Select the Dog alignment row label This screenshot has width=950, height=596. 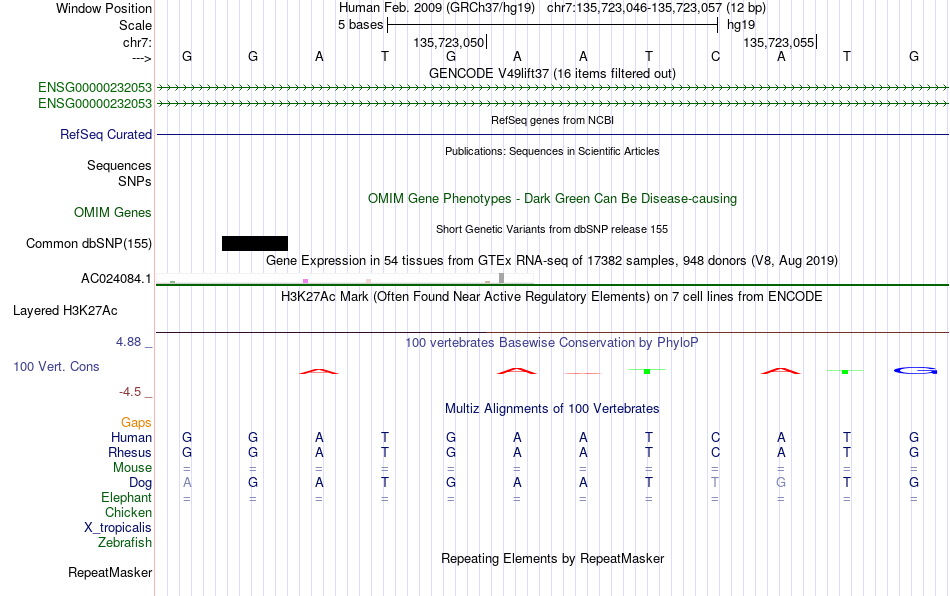(x=141, y=483)
